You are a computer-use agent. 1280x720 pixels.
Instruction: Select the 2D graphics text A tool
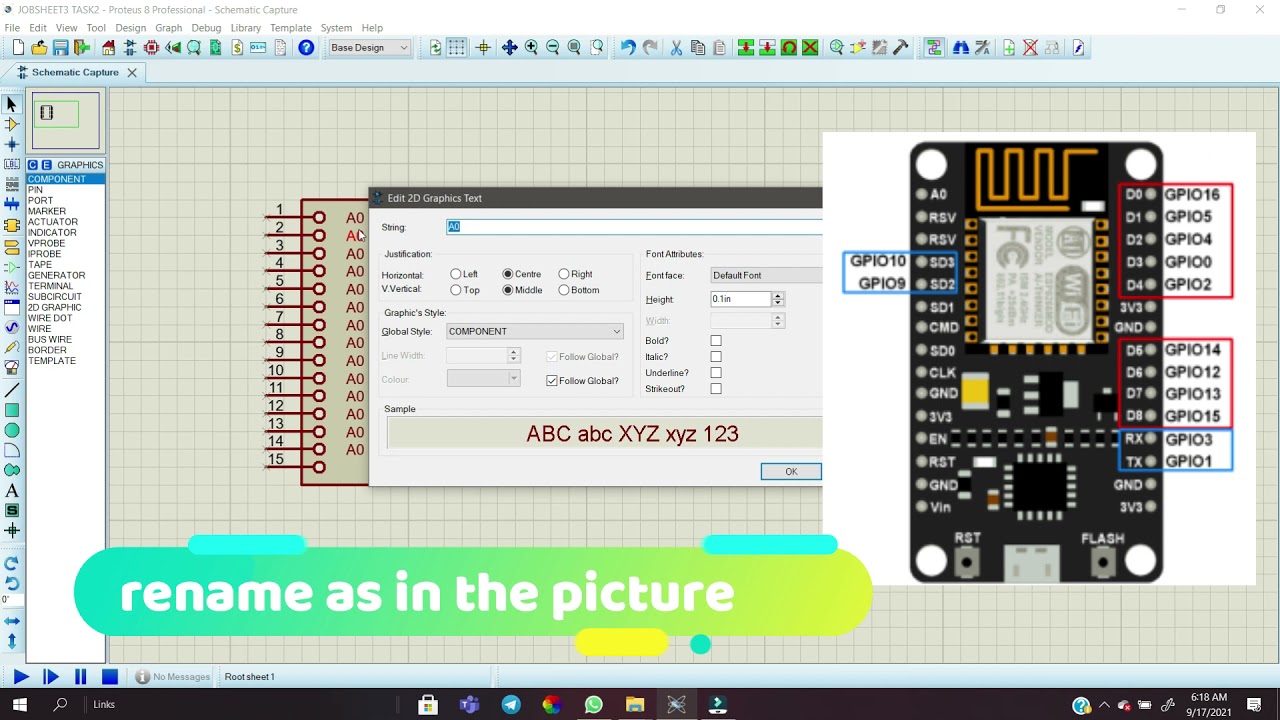click(x=12, y=490)
